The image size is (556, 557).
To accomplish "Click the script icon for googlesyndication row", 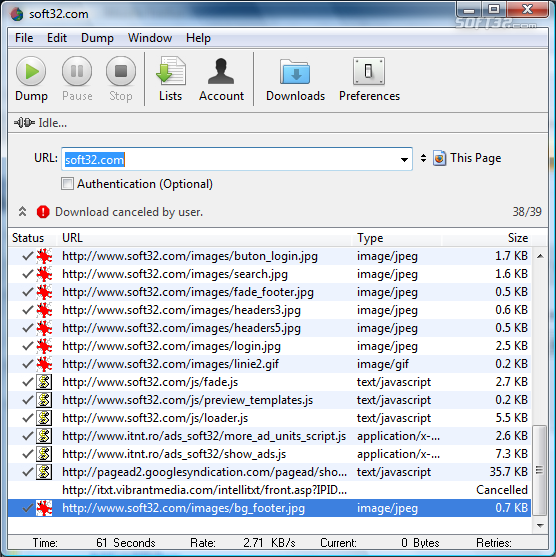I will 44,472.
